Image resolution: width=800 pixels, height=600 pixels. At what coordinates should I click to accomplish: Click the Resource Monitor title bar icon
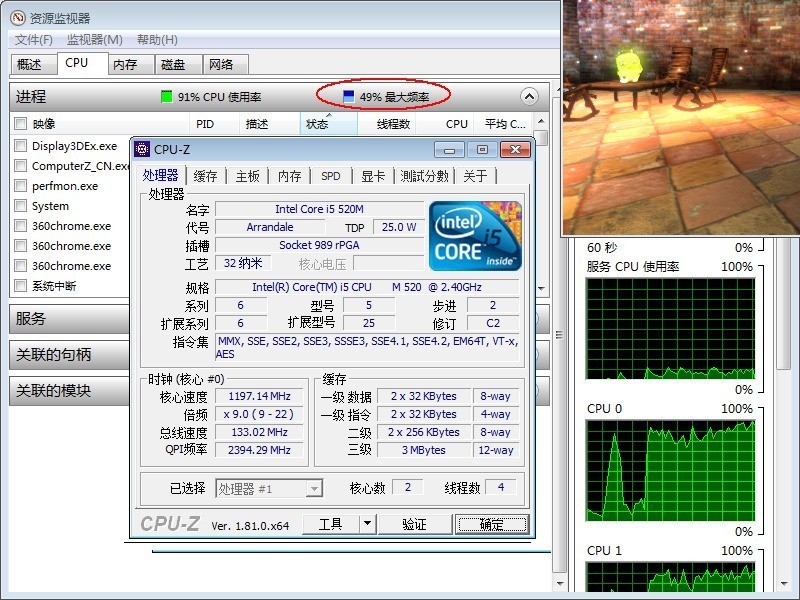point(18,18)
